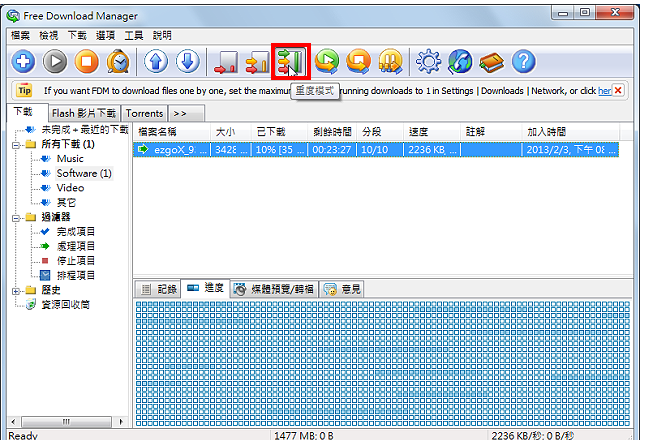Viewport: 648px width, 440px height.
Task: Select the 所有下載 (1) folder
Action: (68, 144)
